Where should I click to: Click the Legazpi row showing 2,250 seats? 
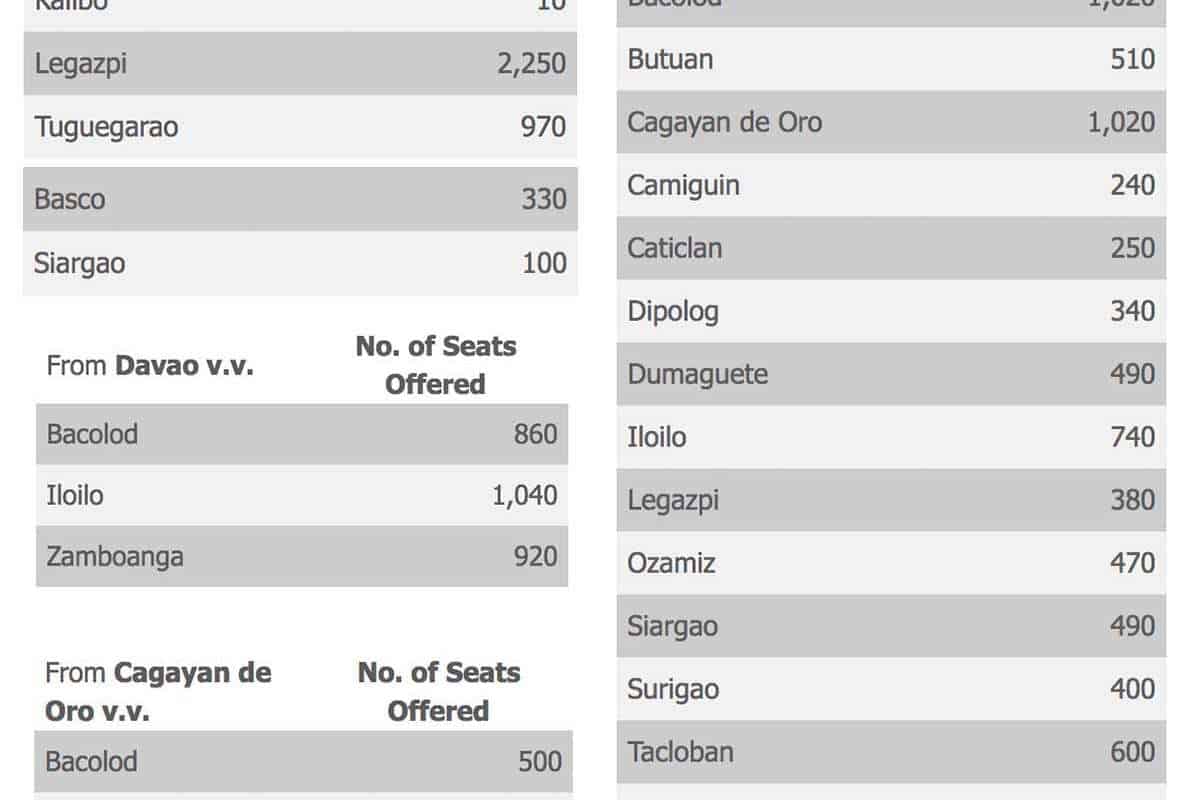click(300, 64)
